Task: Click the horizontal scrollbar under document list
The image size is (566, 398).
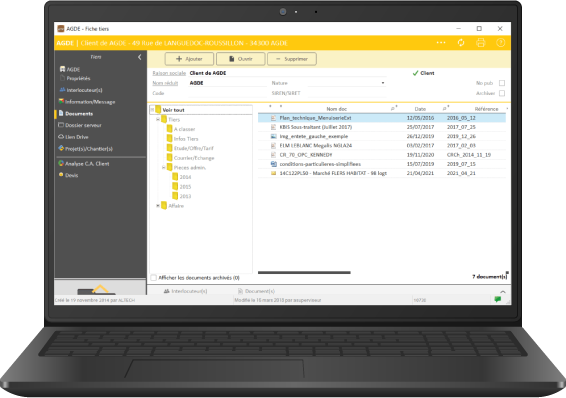Action: [304, 272]
